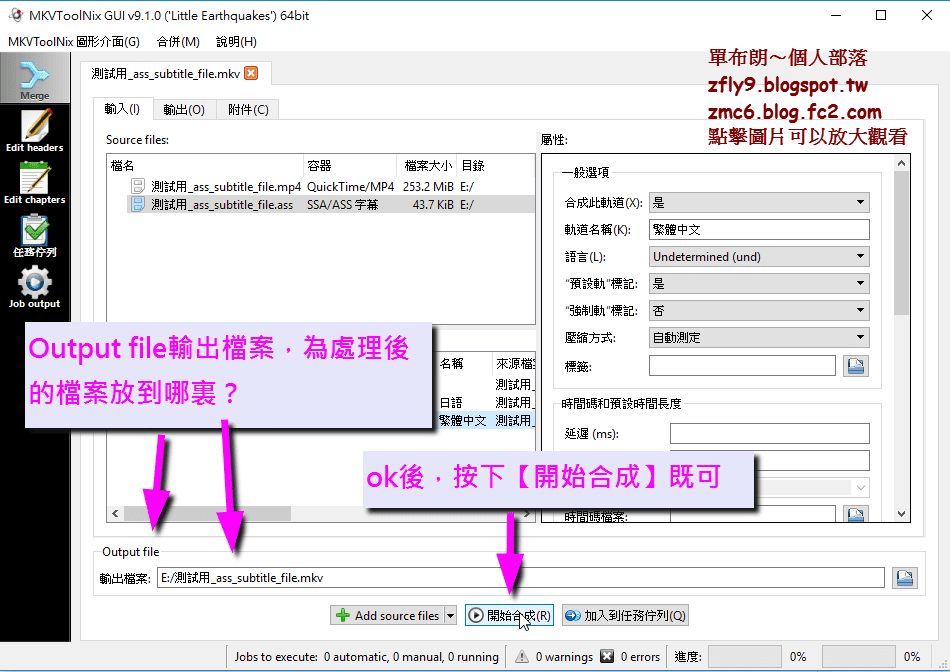This screenshot has width=950, height=672.
Task: Browse for timecode file (時間碼檔案)
Action: pyautogui.click(x=855, y=514)
